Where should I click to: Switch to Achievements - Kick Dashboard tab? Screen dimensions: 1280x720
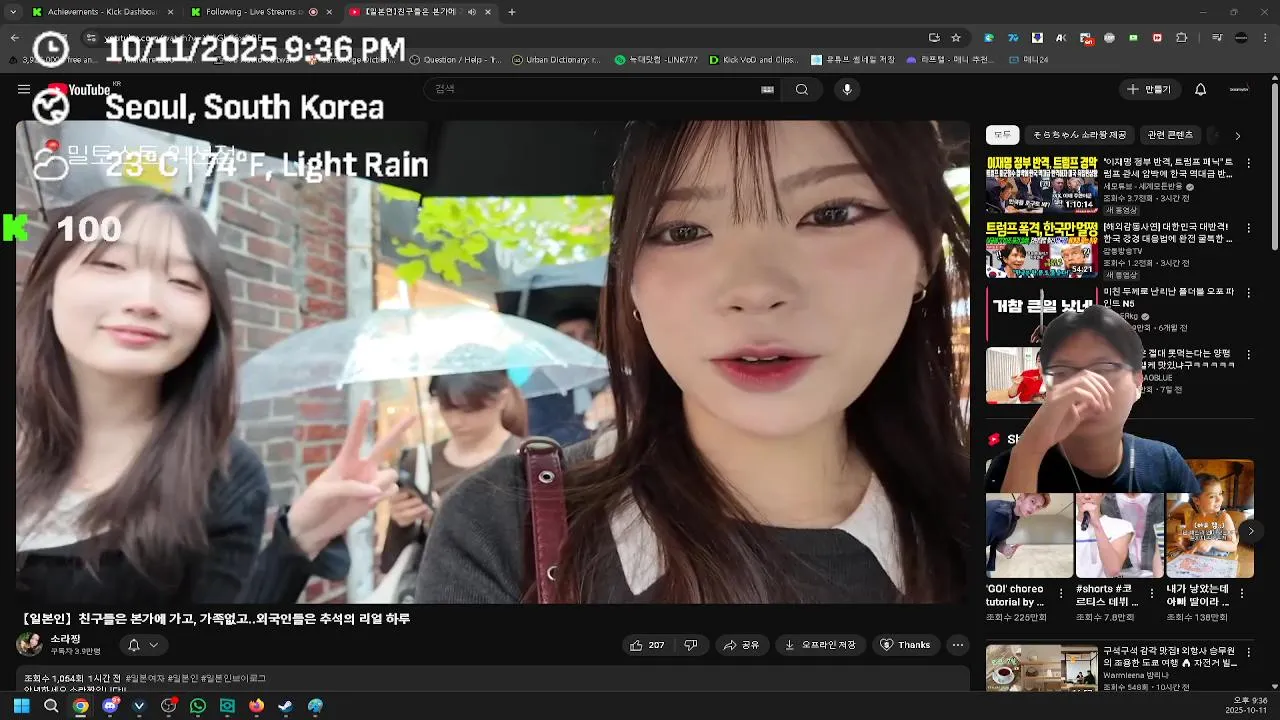pyautogui.click(x=103, y=12)
